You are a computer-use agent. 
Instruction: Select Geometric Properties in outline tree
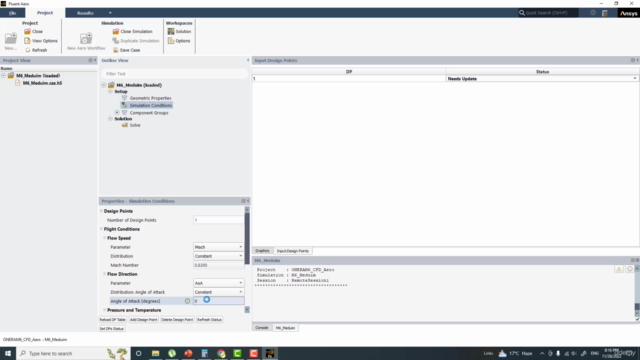point(150,98)
